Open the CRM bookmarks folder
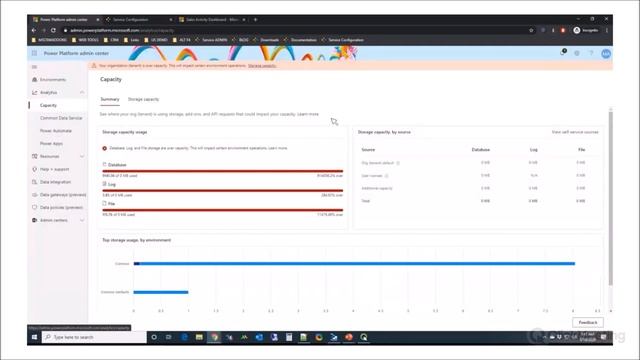Viewport: 640px width, 360px height. click(111, 40)
